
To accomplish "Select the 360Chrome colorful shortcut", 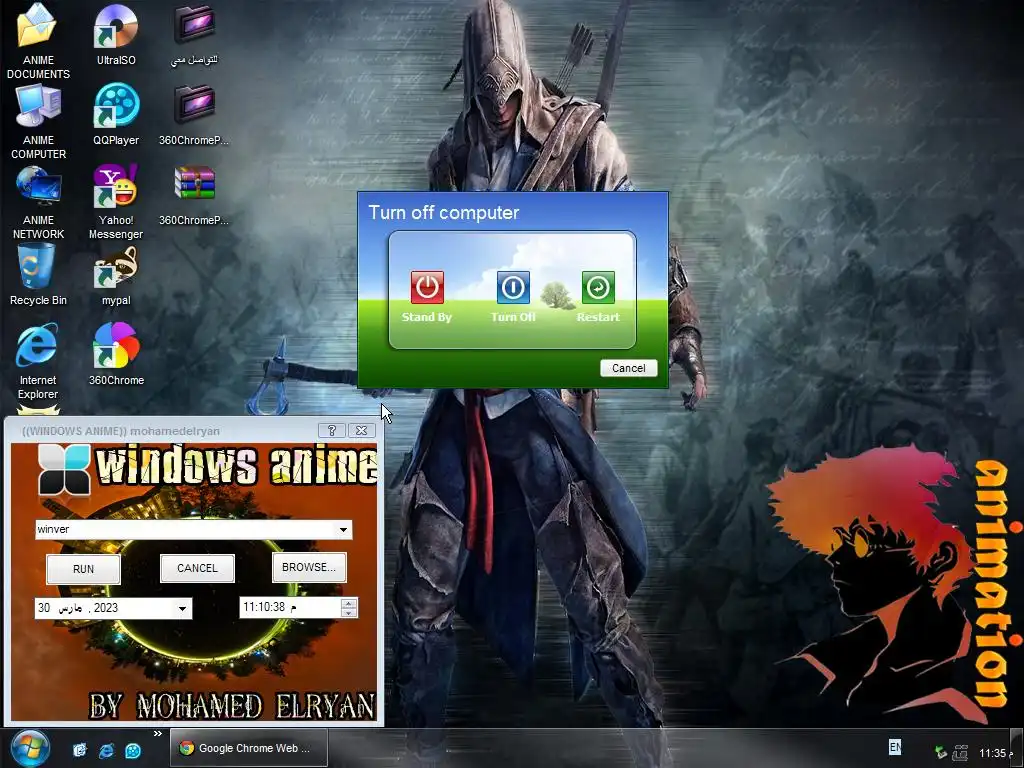I will [116, 345].
